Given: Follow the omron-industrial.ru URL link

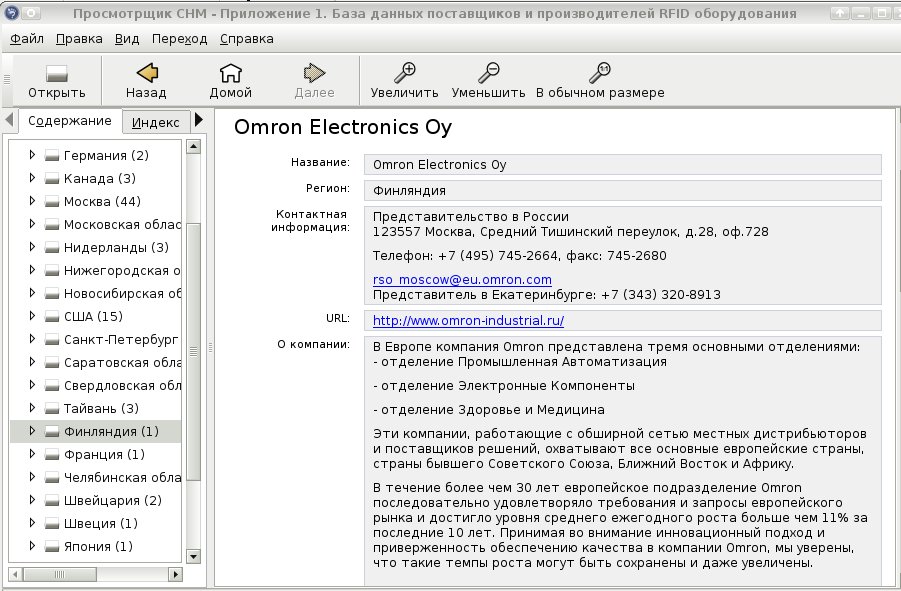Looking at the screenshot, I should tap(468, 320).
